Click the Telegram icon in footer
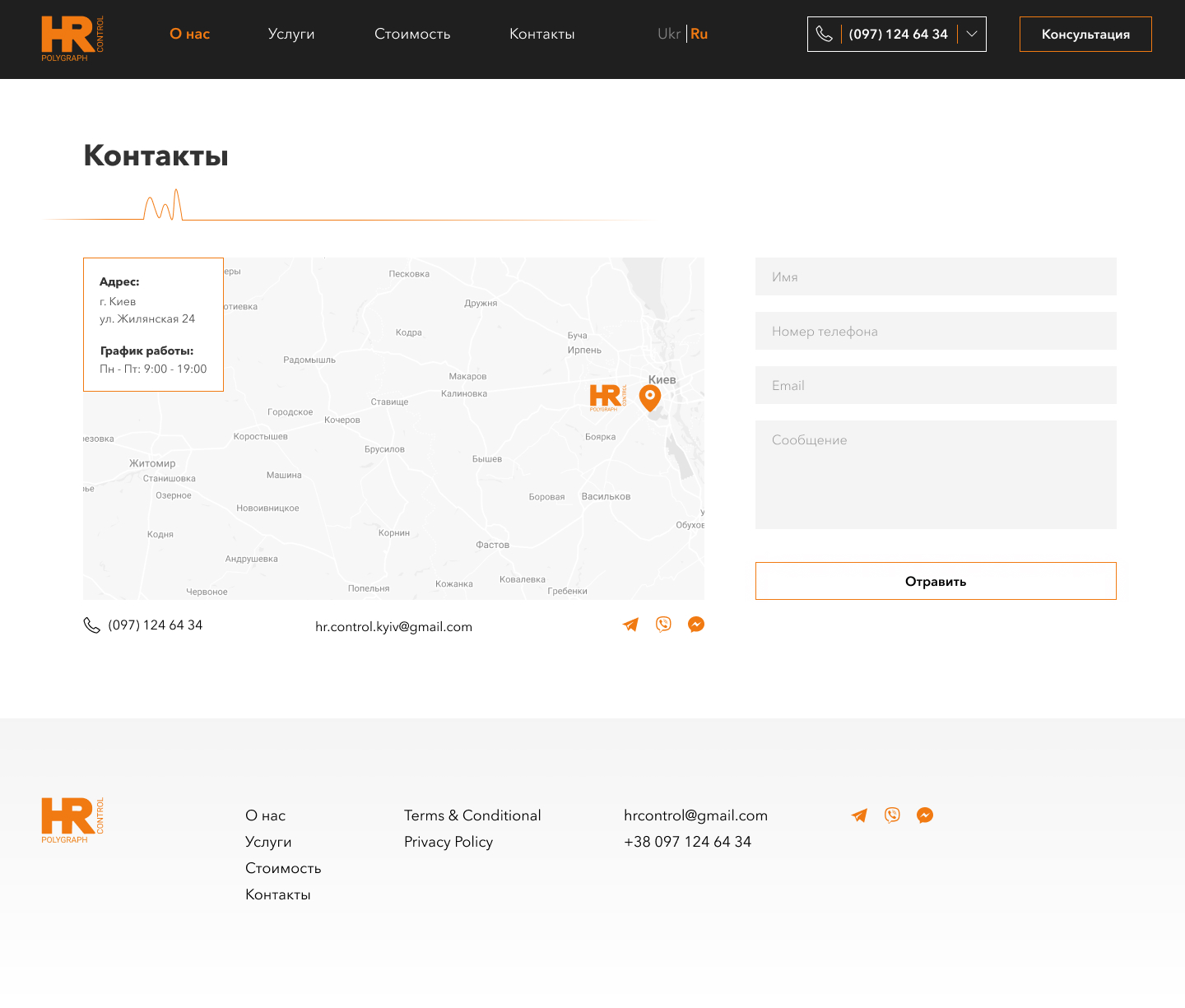 point(859,815)
